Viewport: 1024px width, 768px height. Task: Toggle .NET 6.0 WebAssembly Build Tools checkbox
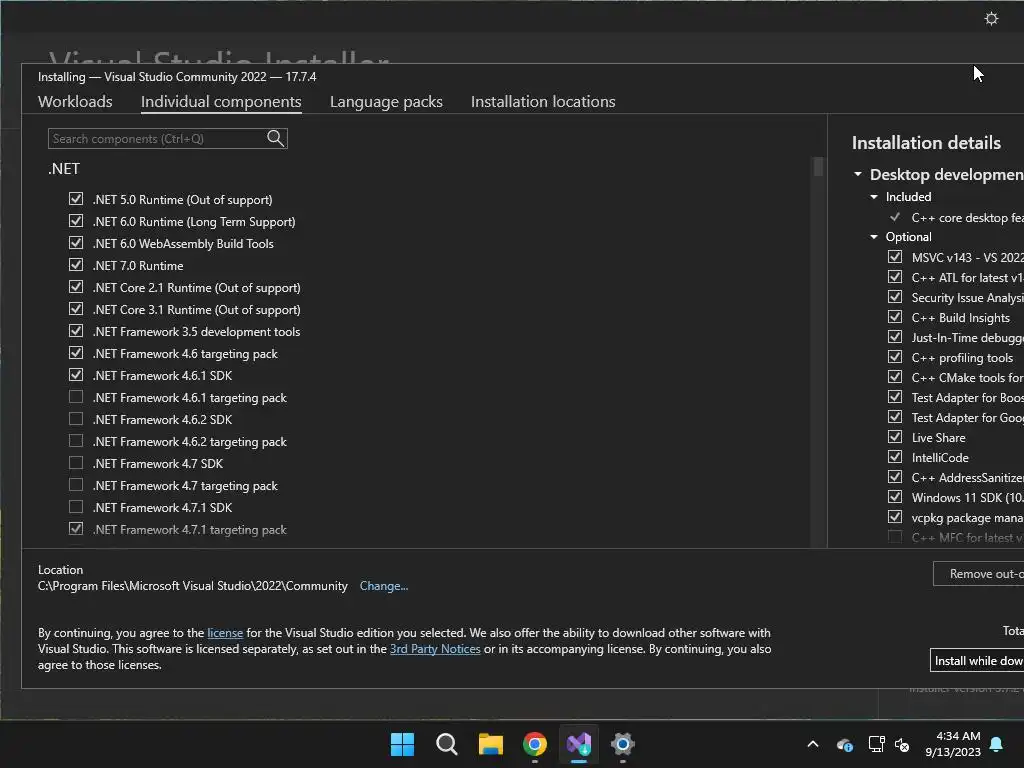pos(76,243)
